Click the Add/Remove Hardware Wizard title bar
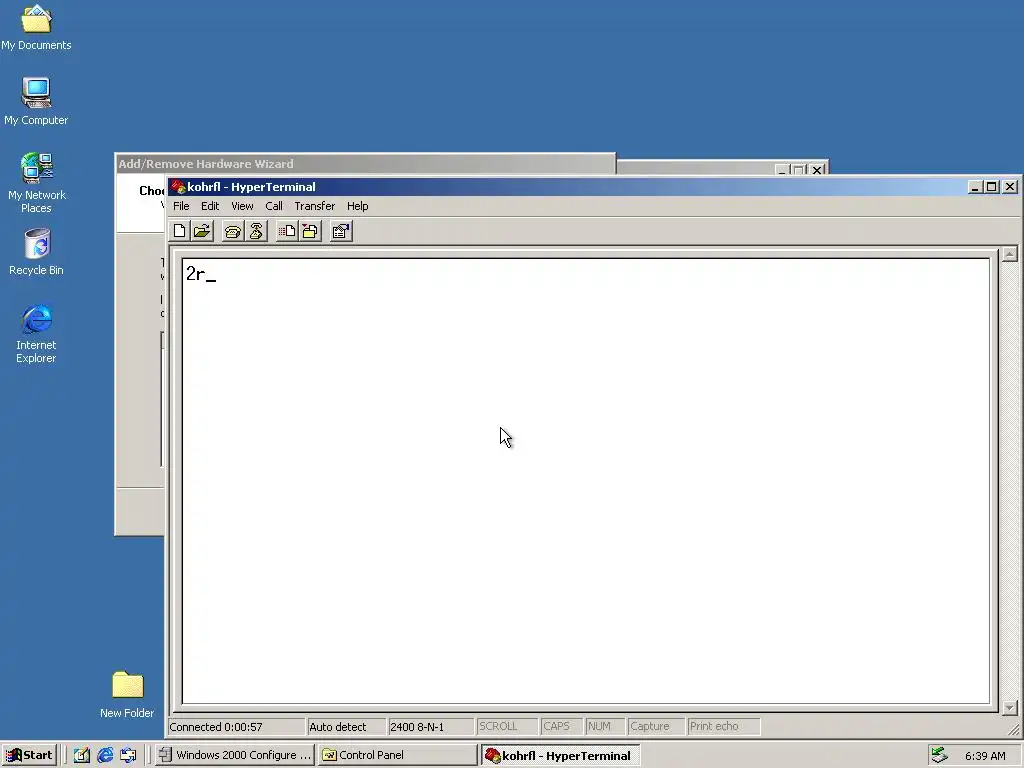 [x=364, y=164]
